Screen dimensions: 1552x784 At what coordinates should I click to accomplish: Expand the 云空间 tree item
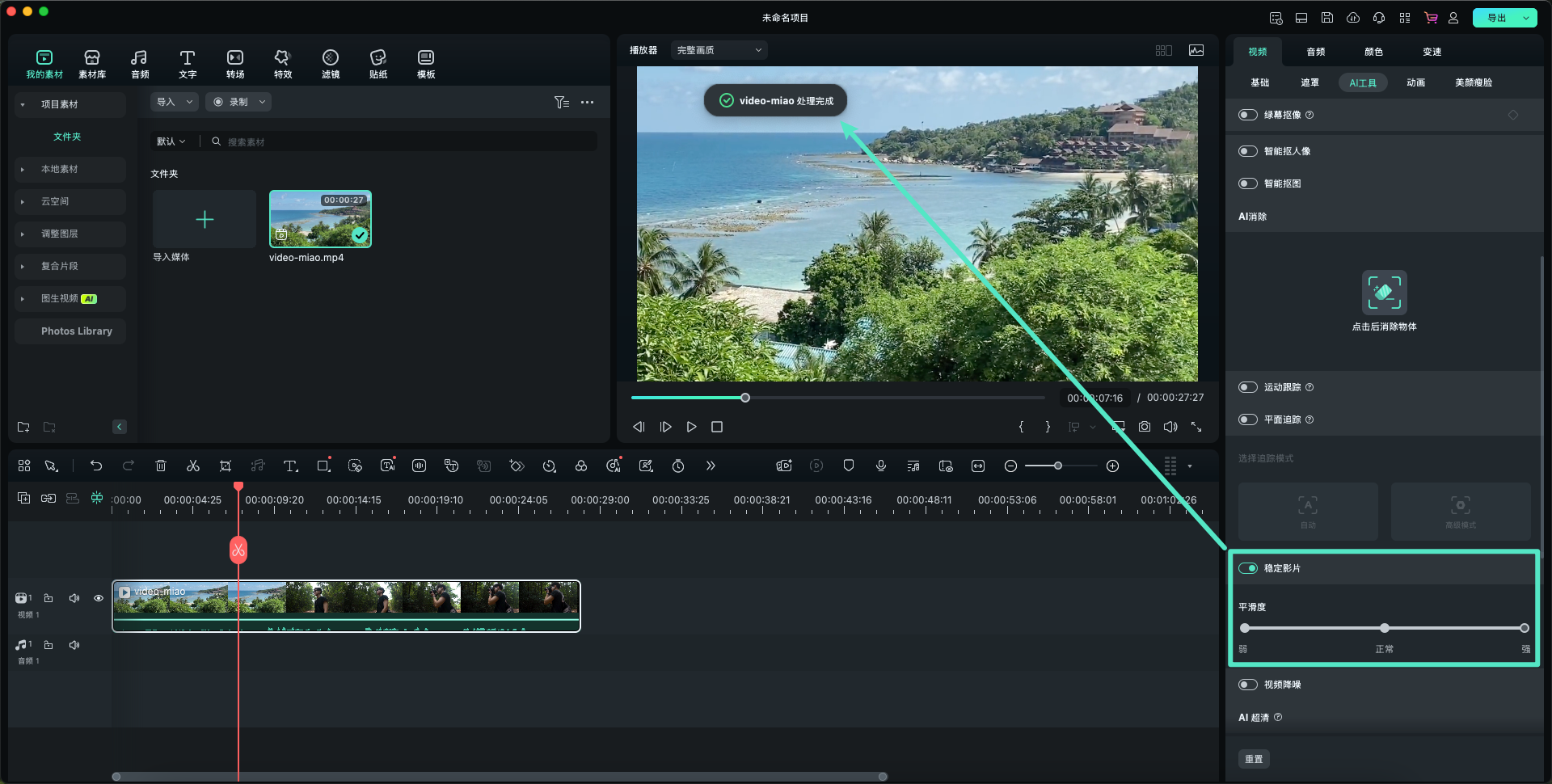[x=23, y=201]
